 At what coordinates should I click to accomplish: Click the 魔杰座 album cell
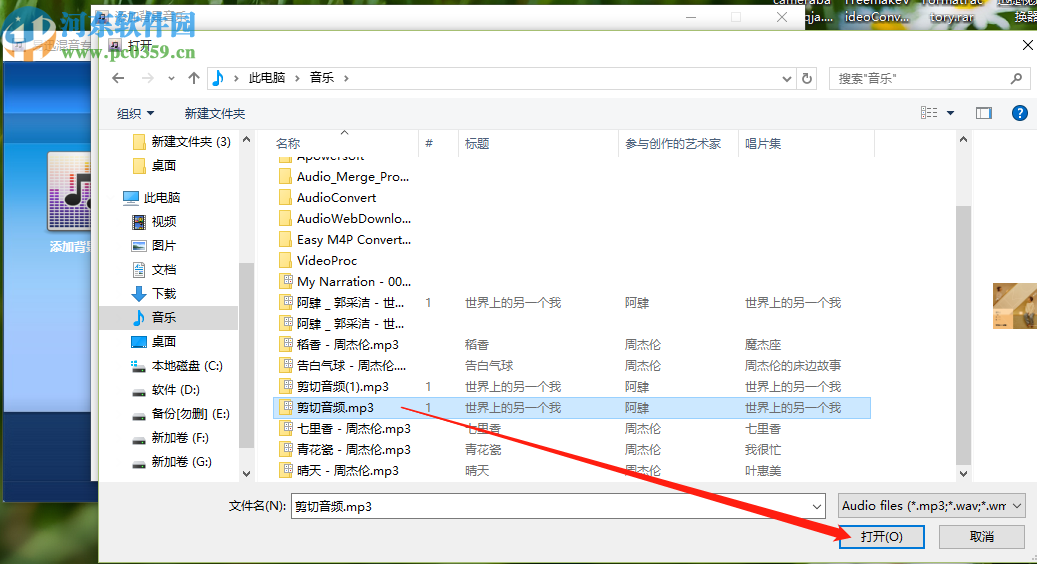click(763, 344)
